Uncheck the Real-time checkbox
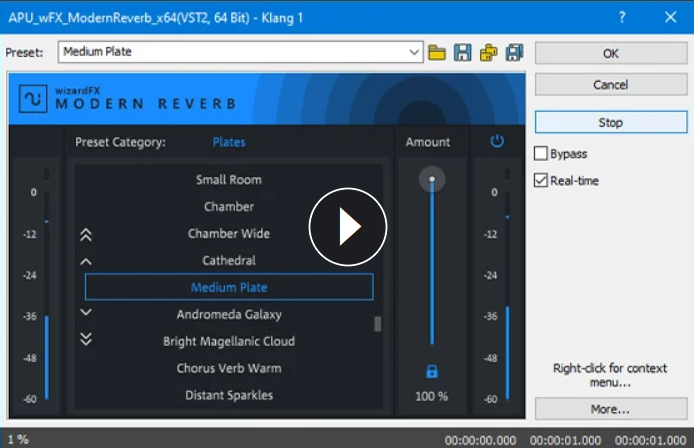694x448 pixels. coord(541,180)
